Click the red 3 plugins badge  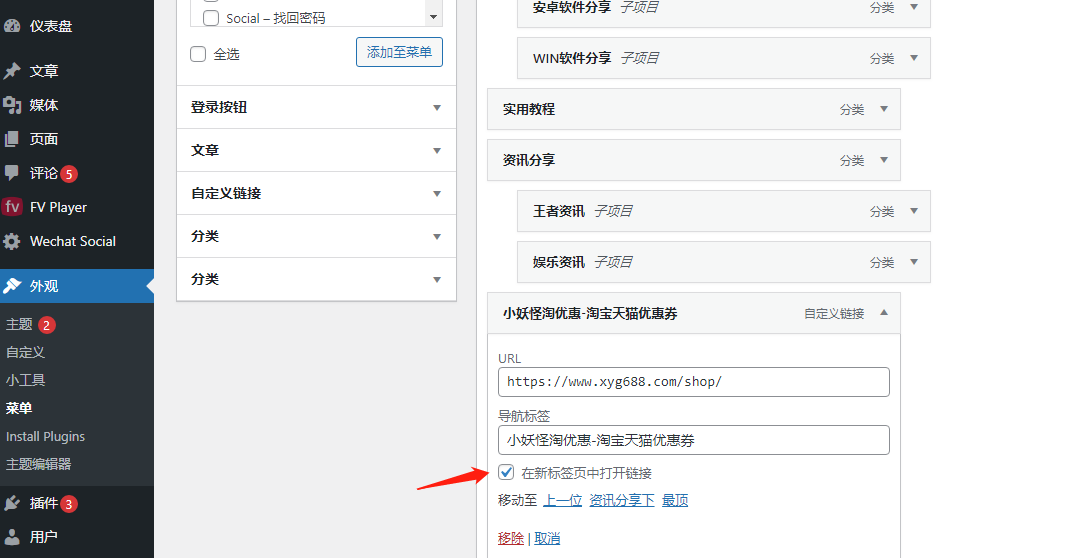point(69,504)
